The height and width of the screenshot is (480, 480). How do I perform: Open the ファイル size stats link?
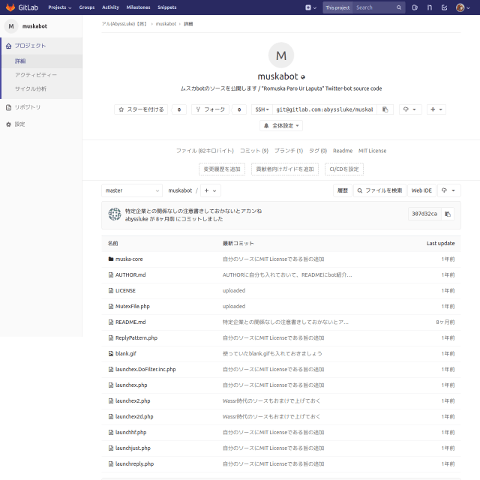pos(205,151)
